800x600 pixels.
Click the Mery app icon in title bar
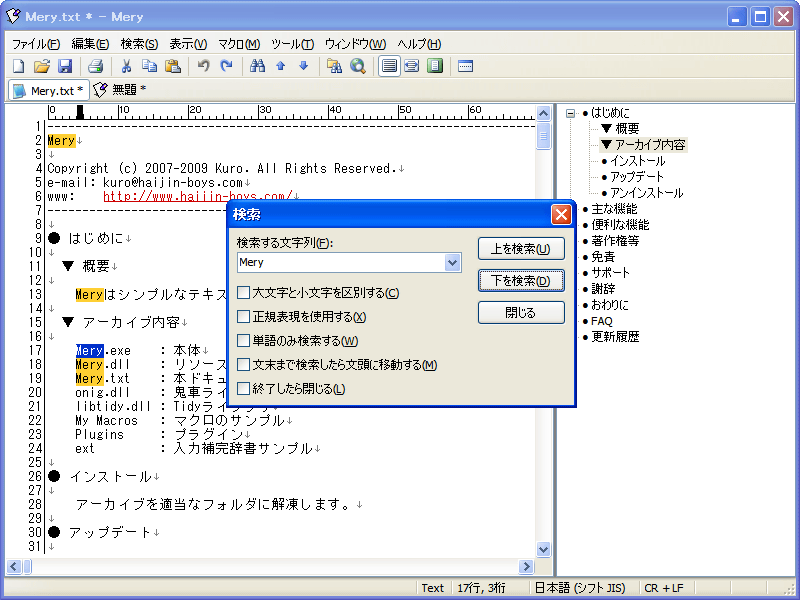(13, 16)
